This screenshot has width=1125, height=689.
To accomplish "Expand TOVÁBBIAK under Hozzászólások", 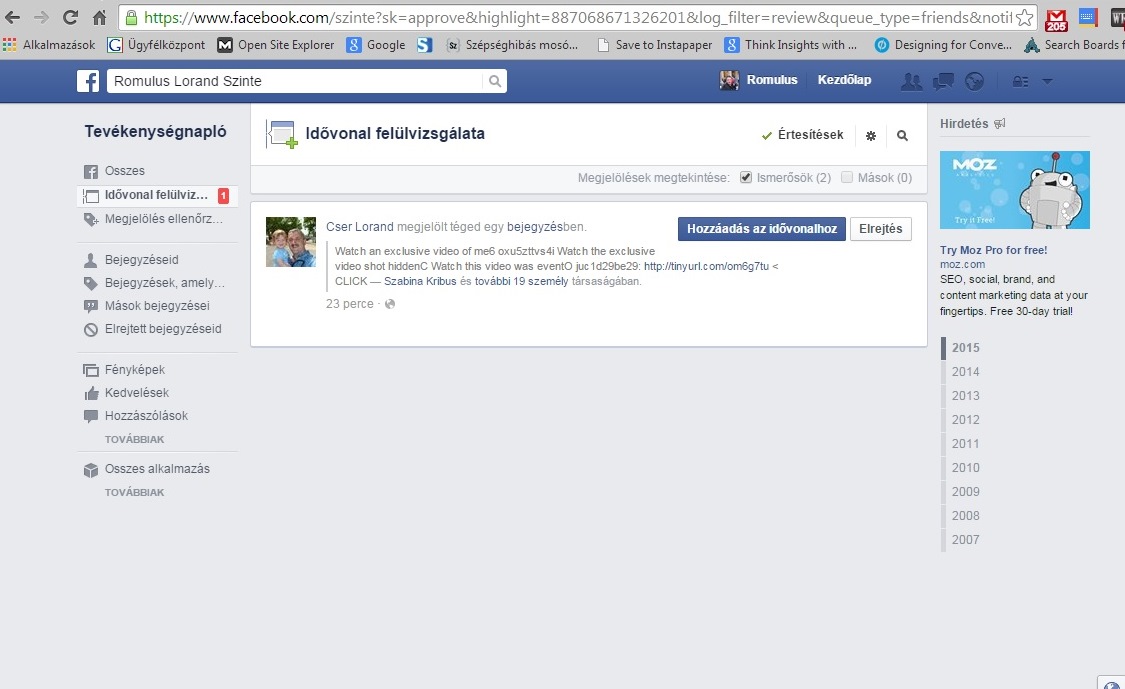I will [134, 439].
